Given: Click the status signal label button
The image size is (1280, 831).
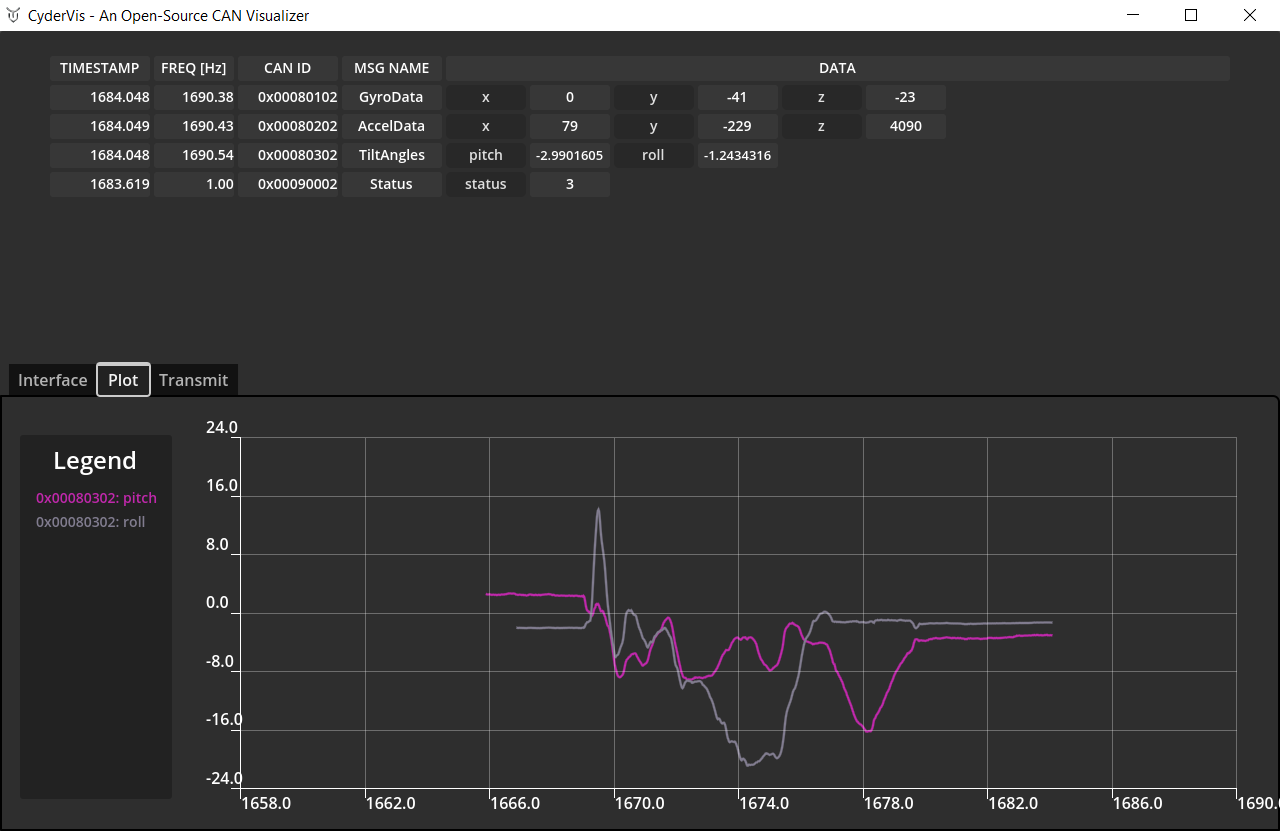Looking at the screenshot, I should click(486, 184).
